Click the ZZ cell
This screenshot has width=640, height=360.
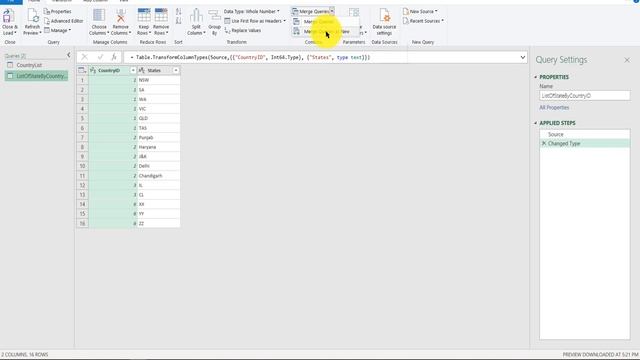click(158, 224)
